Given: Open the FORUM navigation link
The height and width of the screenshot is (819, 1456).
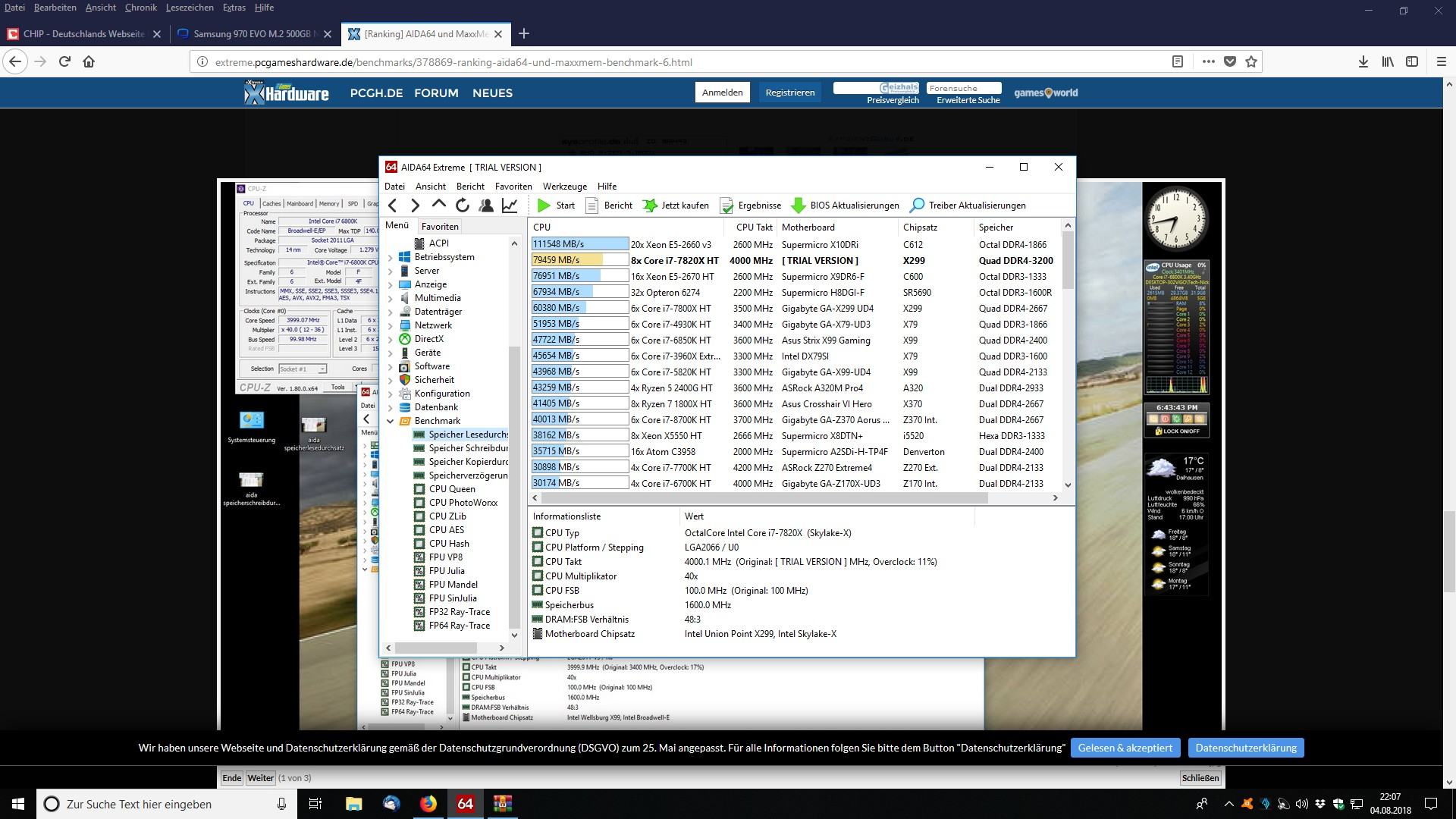Looking at the screenshot, I should 436,93.
